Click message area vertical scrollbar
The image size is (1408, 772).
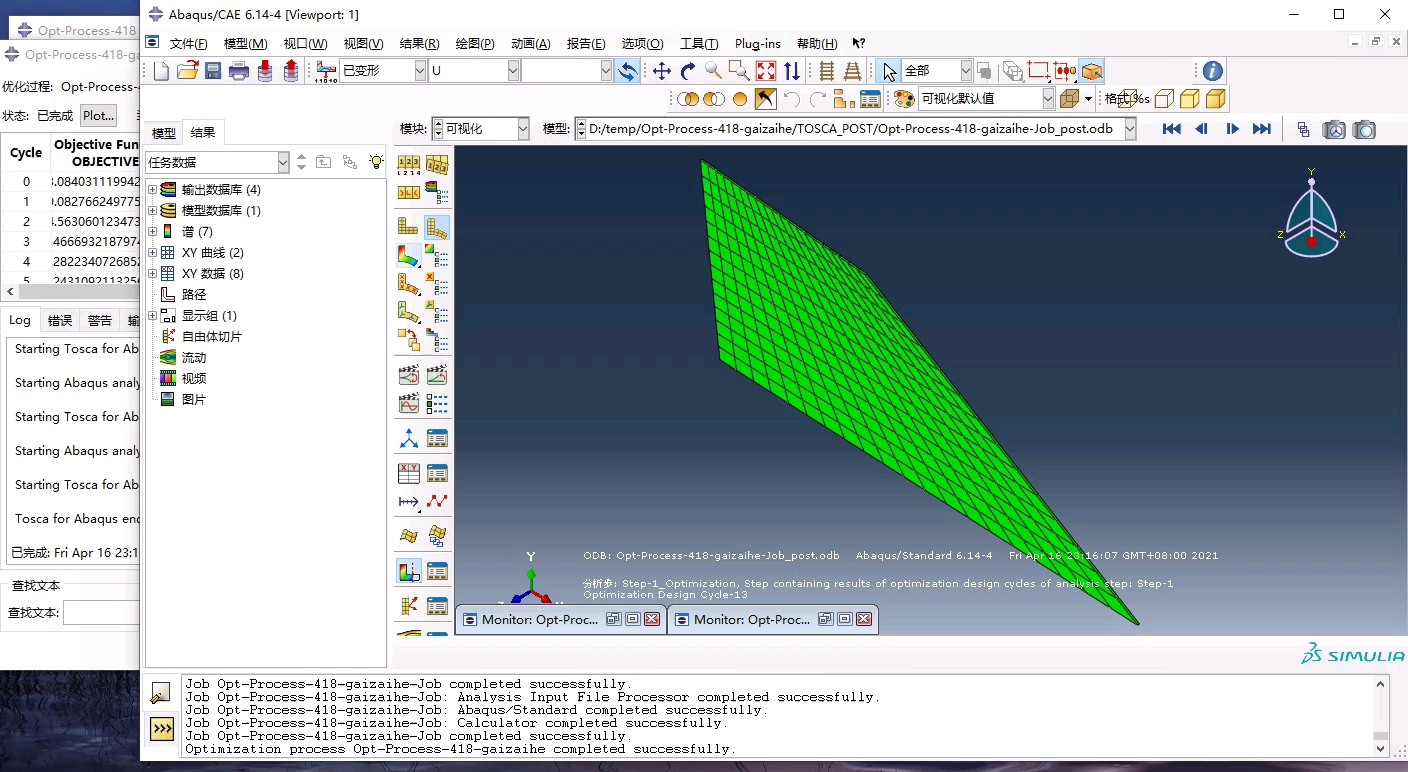pyautogui.click(x=1380, y=716)
